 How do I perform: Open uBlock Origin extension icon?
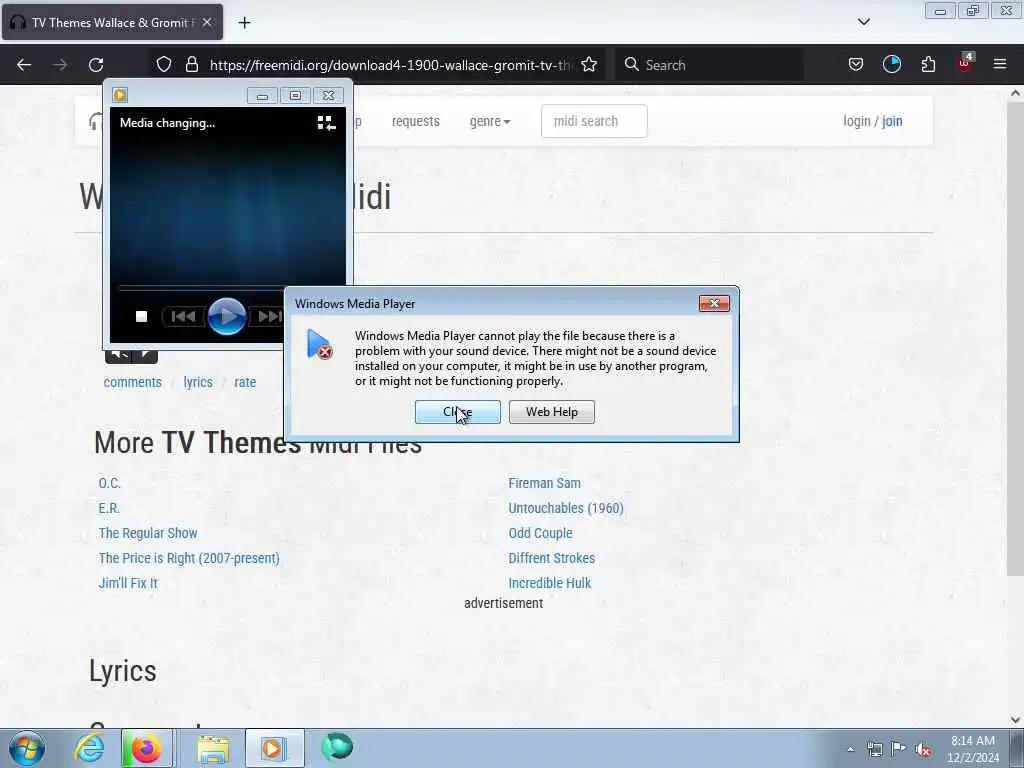pos(965,63)
